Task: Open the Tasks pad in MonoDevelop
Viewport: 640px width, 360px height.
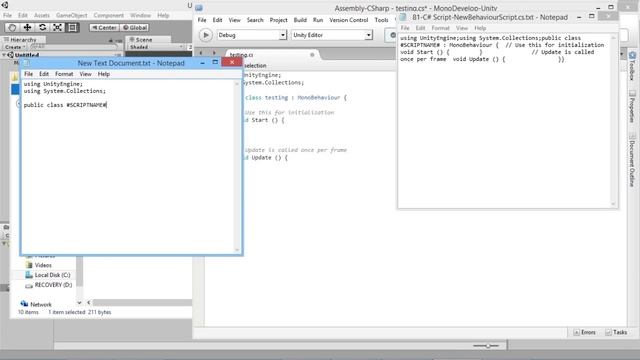Action: coord(616,332)
